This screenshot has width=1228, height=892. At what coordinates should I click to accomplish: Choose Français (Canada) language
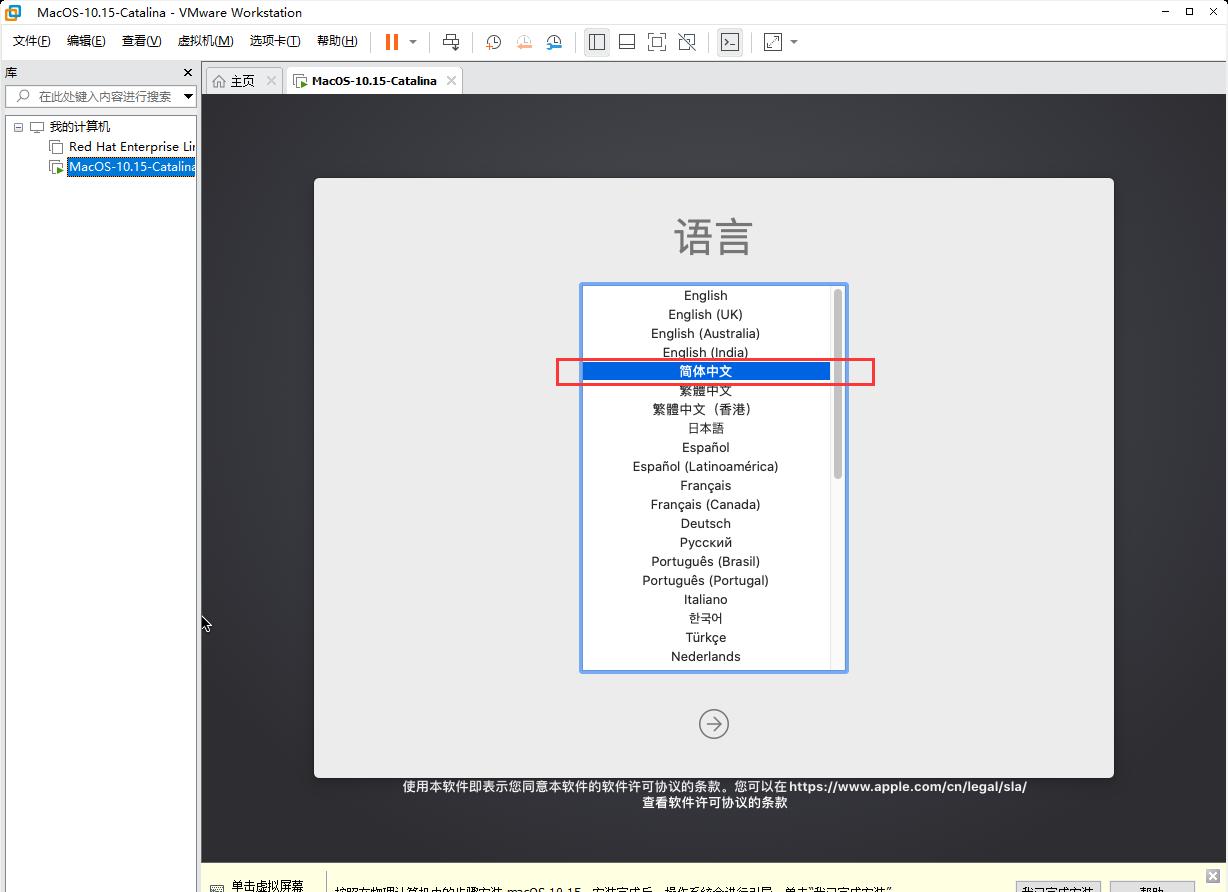(706, 504)
